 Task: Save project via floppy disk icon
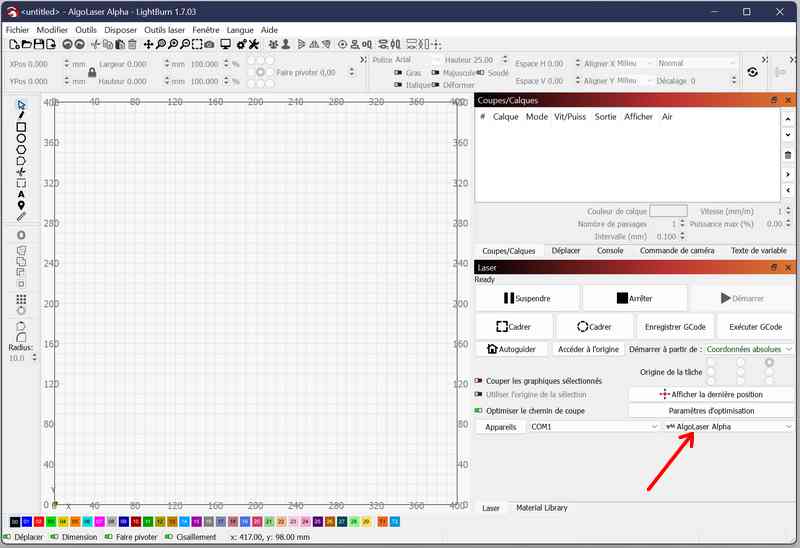coord(39,44)
